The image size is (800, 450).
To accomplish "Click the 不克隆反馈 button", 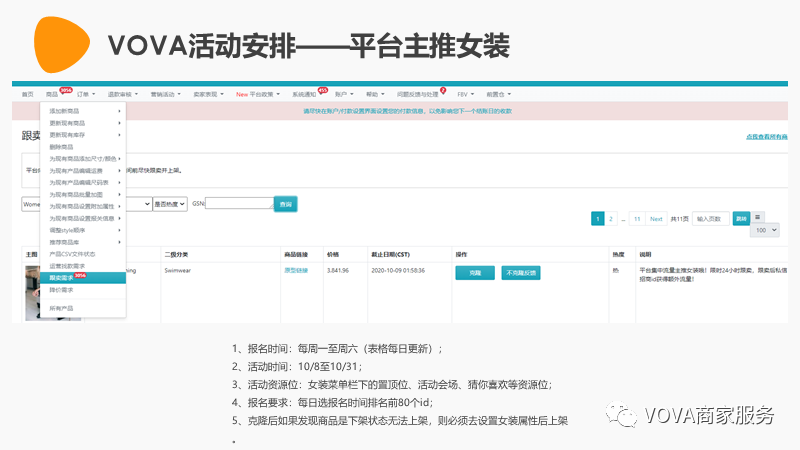I will point(521,272).
